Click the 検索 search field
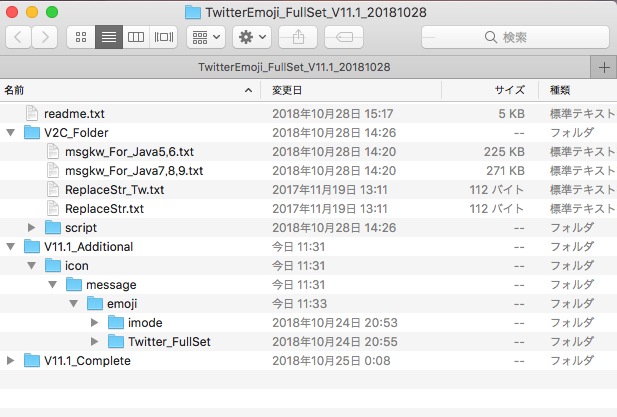This screenshot has height=417, width=617. (515, 37)
